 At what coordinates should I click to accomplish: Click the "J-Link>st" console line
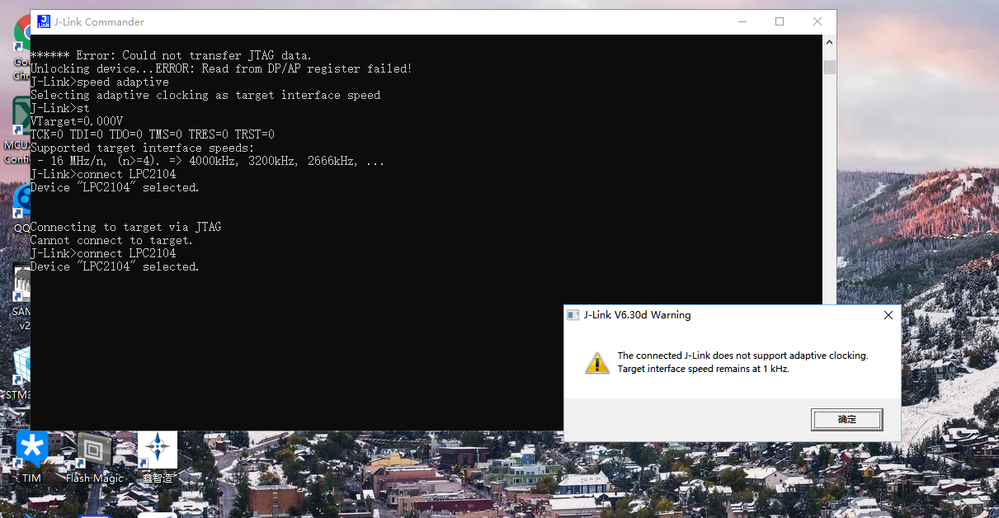tap(60, 108)
